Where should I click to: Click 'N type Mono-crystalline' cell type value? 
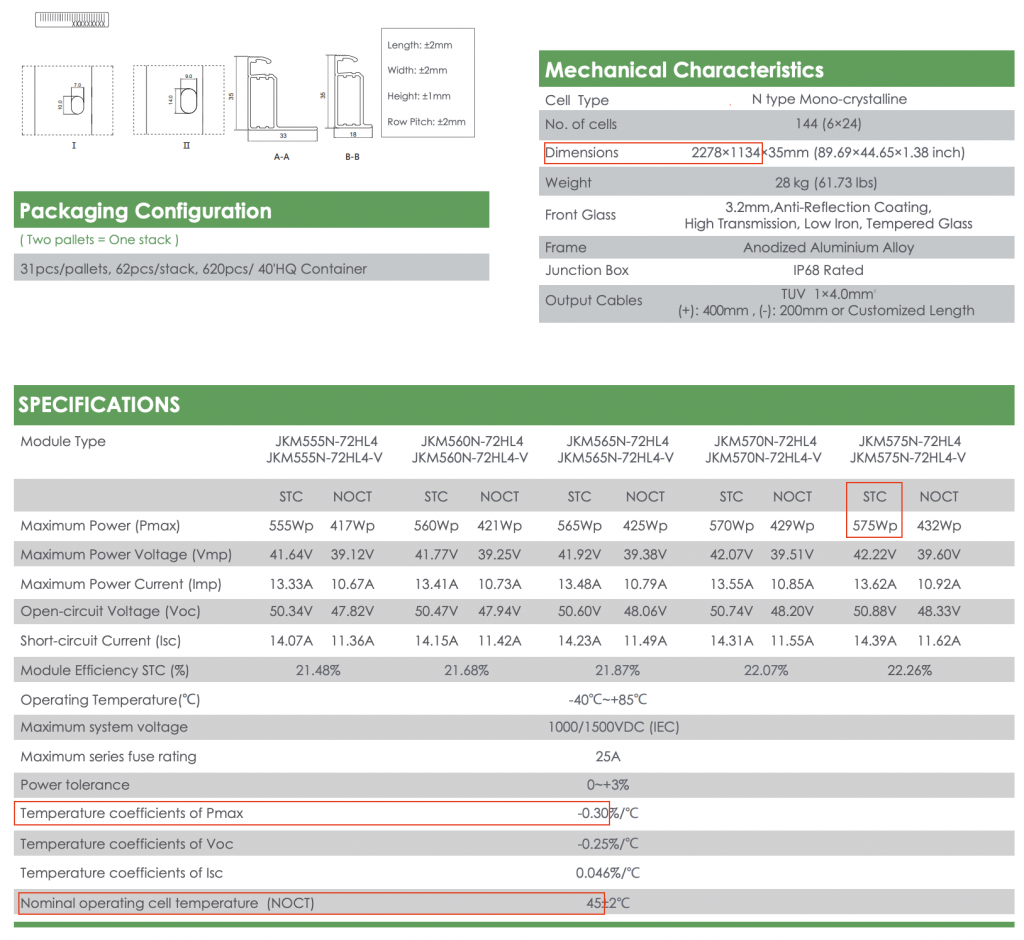click(829, 99)
